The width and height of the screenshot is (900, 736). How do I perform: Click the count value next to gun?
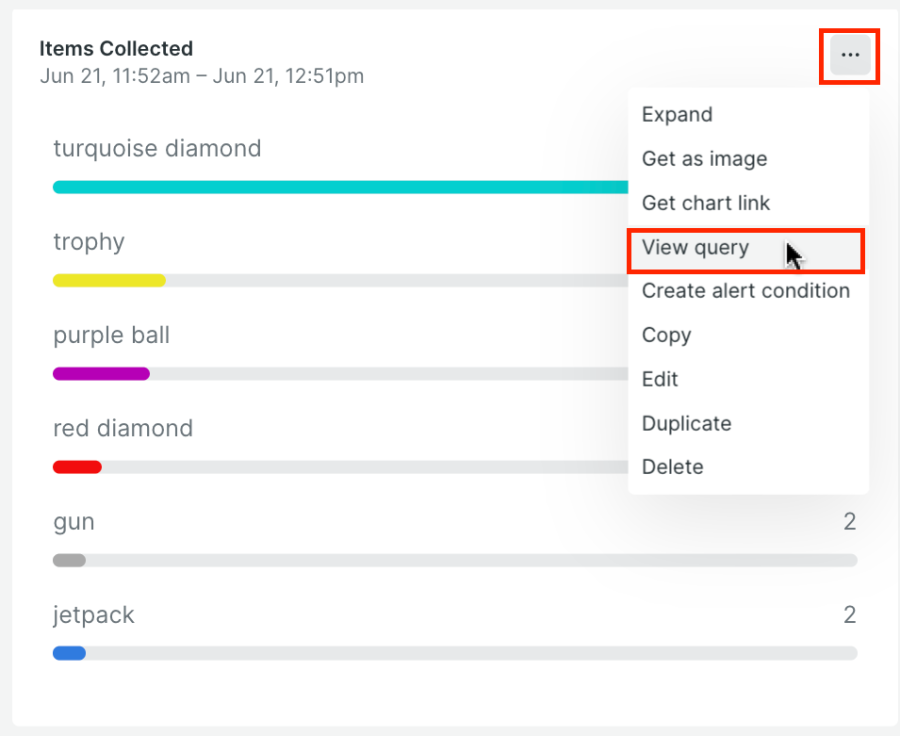tap(849, 521)
